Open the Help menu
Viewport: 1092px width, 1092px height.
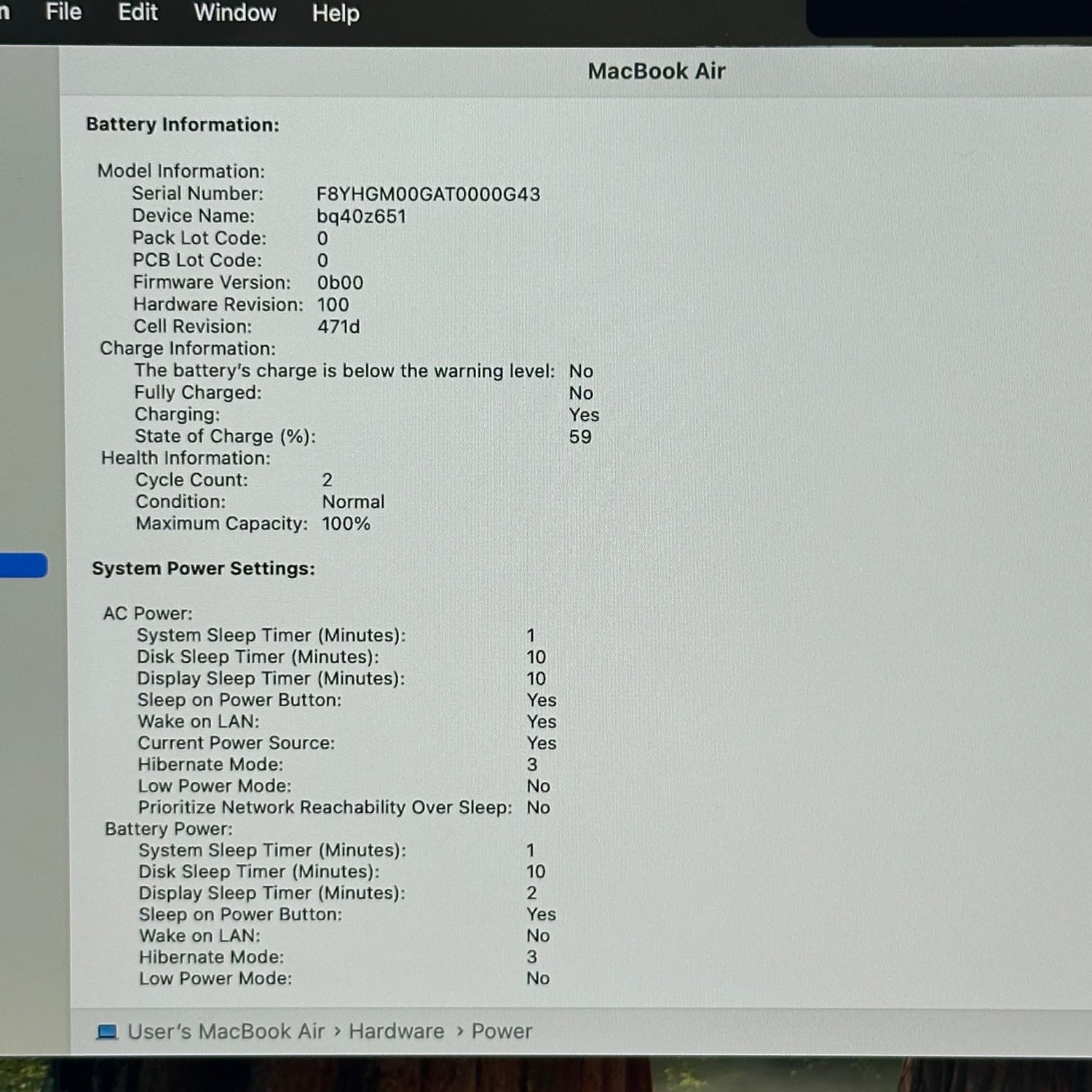pyautogui.click(x=336, y=14)
